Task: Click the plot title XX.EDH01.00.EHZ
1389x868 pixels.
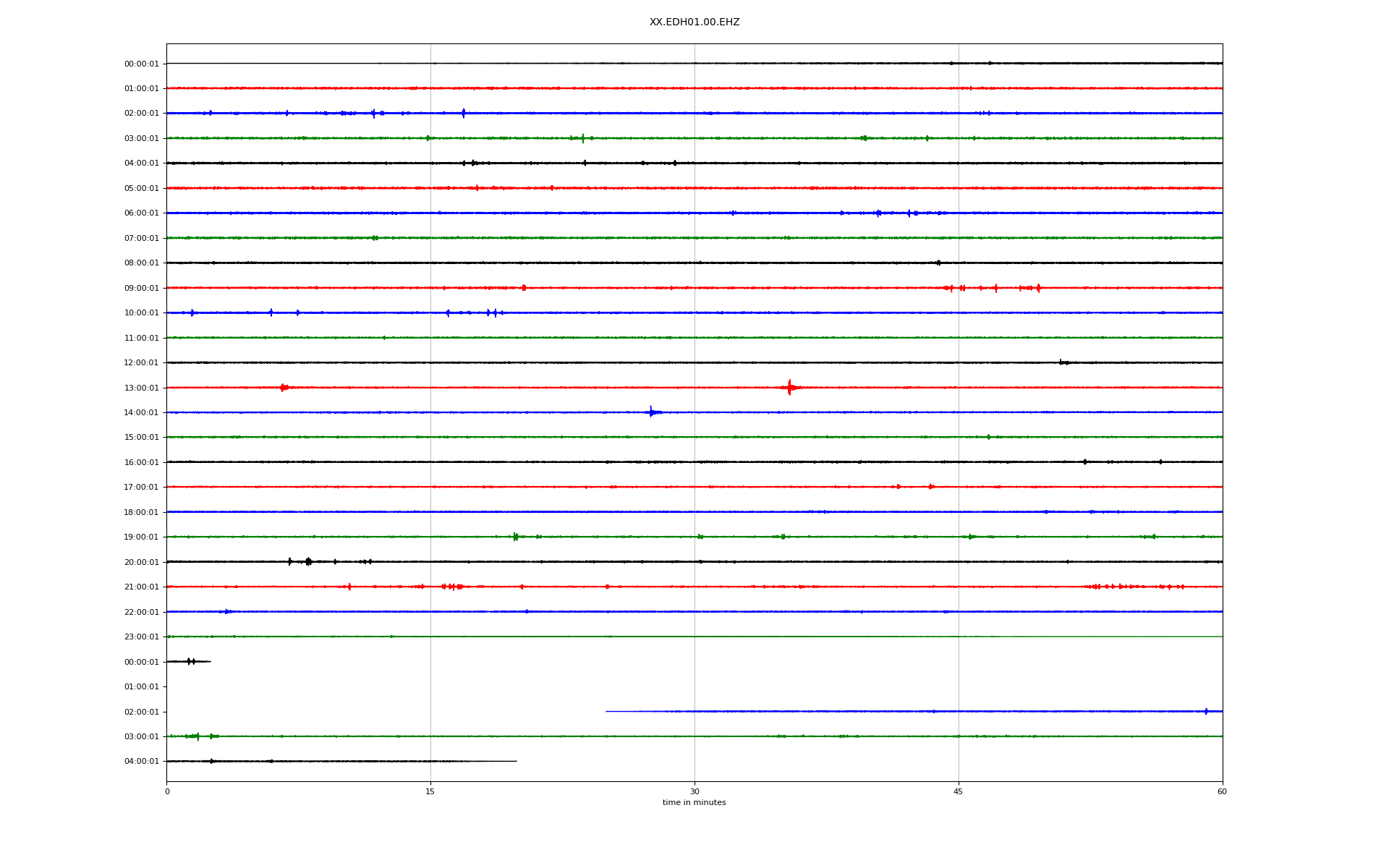Action: pos(694,22)
